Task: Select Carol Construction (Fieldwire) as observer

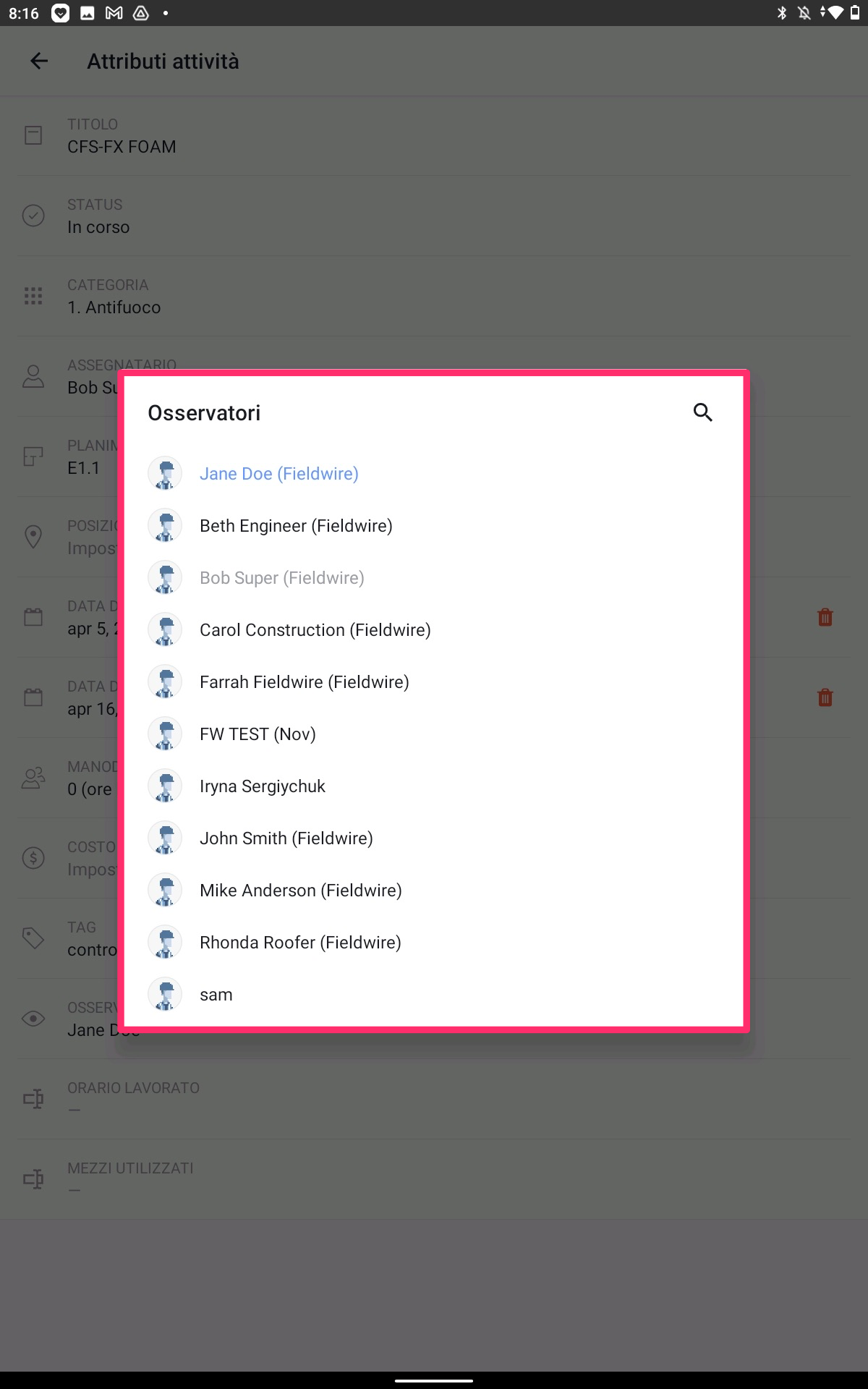Action: [434, 630]
